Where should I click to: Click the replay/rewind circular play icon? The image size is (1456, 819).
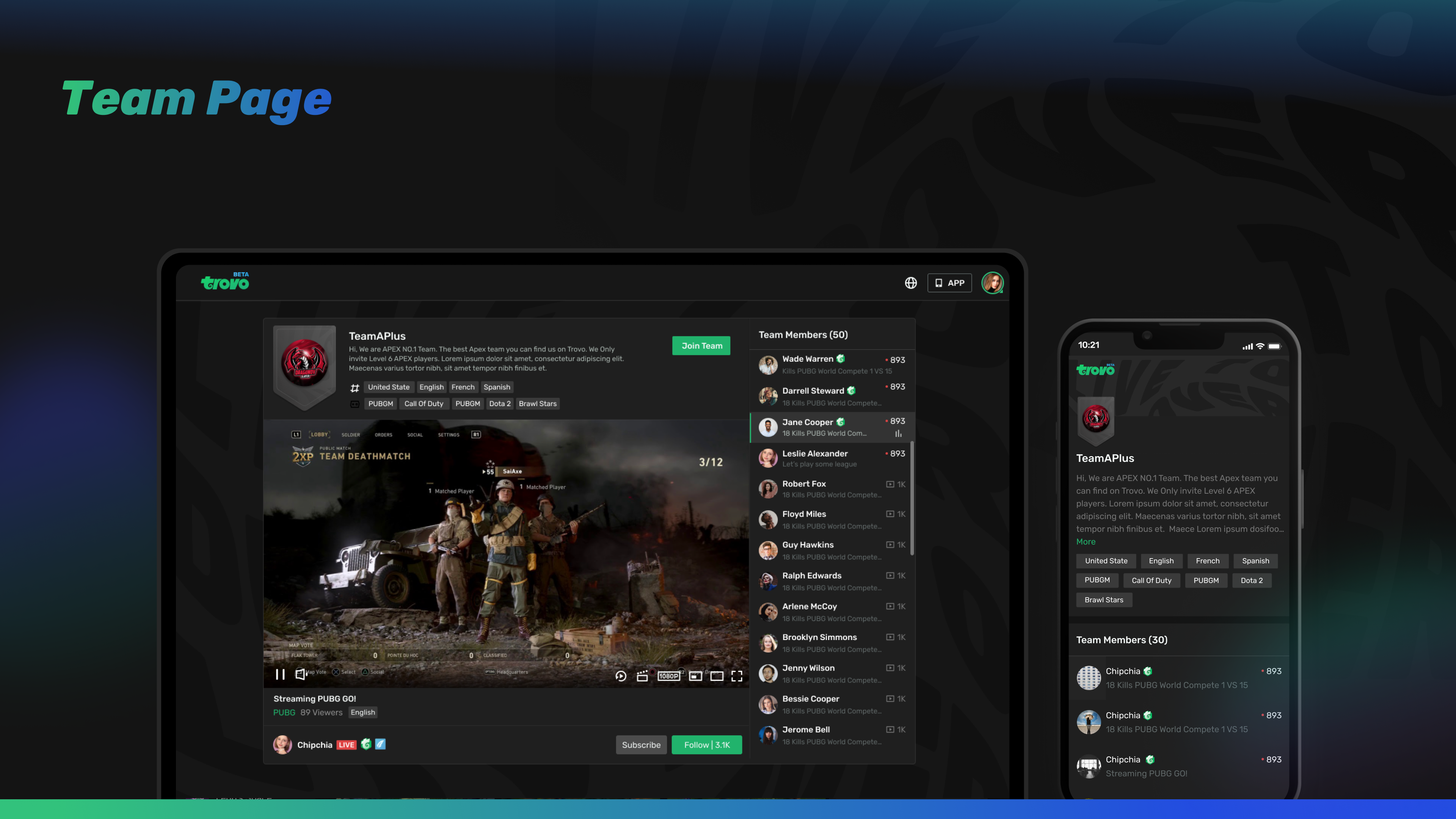[621, 676]
